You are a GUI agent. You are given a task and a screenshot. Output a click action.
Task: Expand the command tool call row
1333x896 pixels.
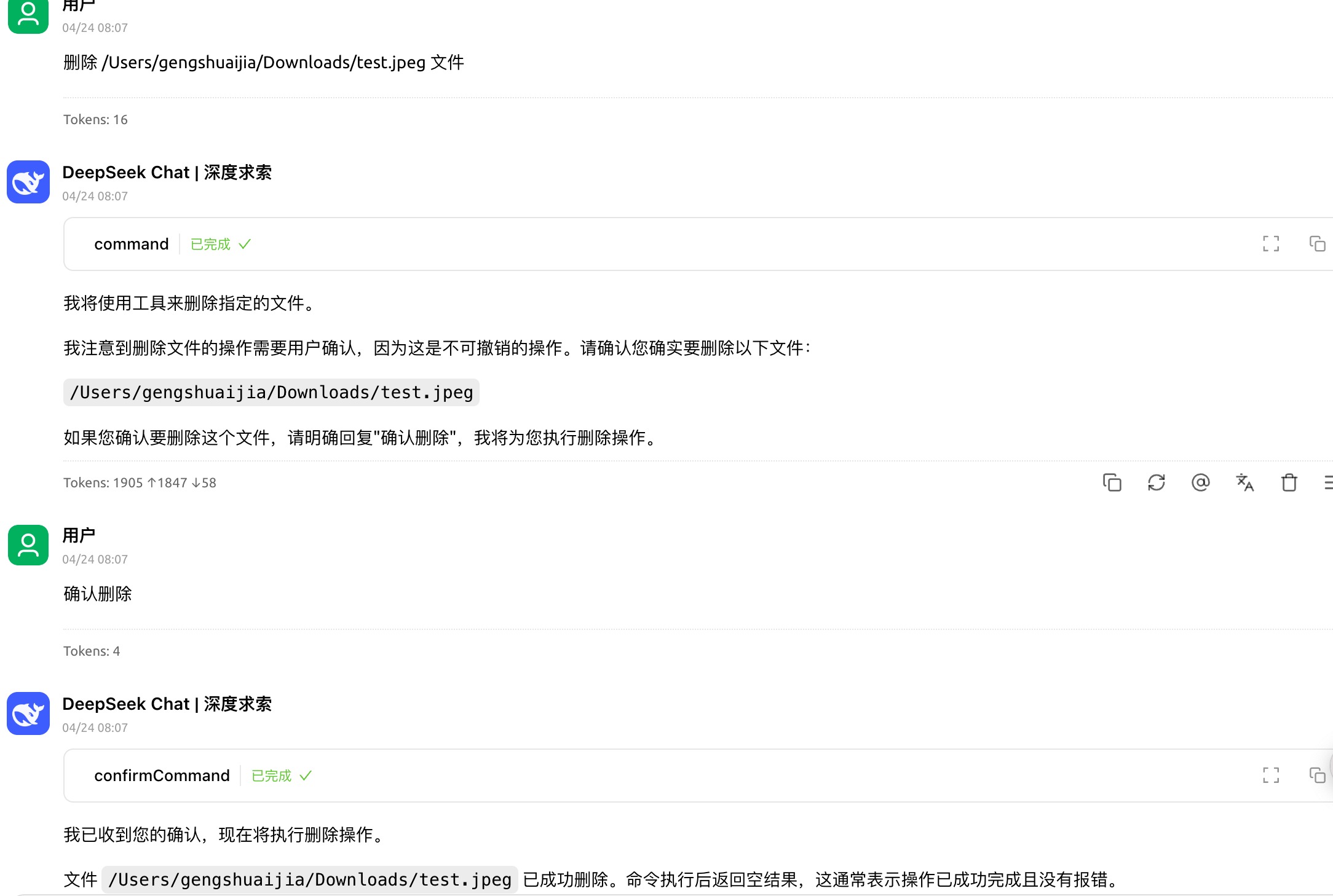[131, 244]
